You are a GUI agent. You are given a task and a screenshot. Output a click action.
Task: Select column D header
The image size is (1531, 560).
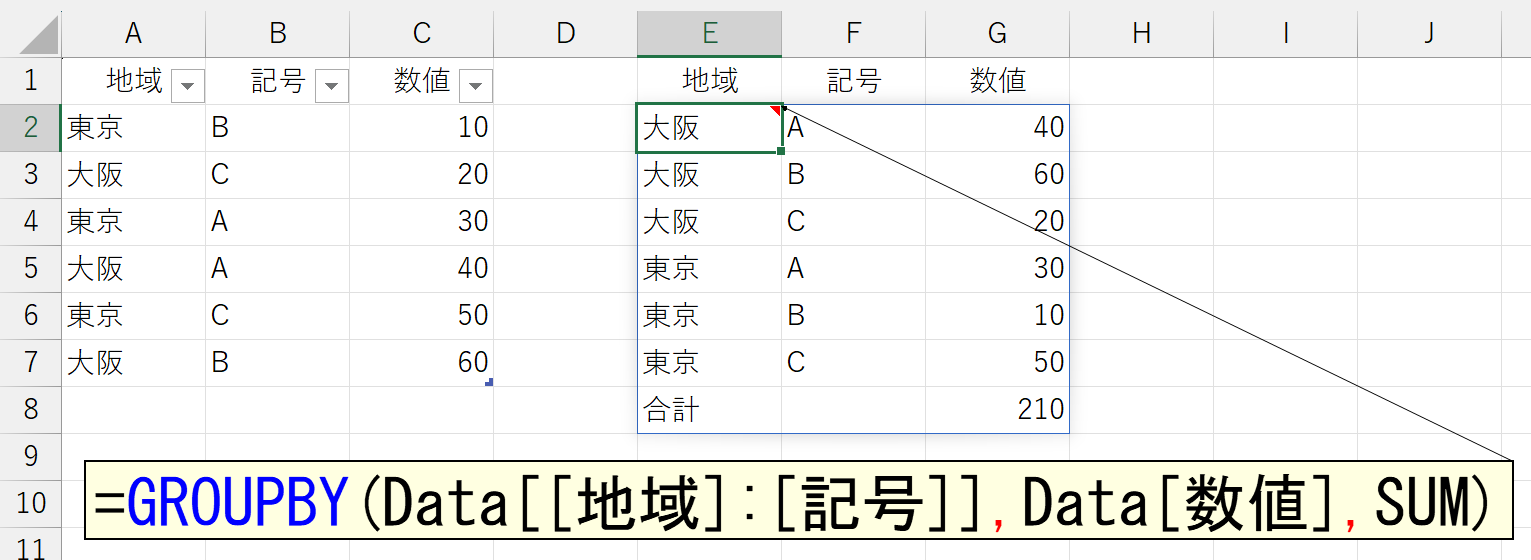(x=566, y=34)
